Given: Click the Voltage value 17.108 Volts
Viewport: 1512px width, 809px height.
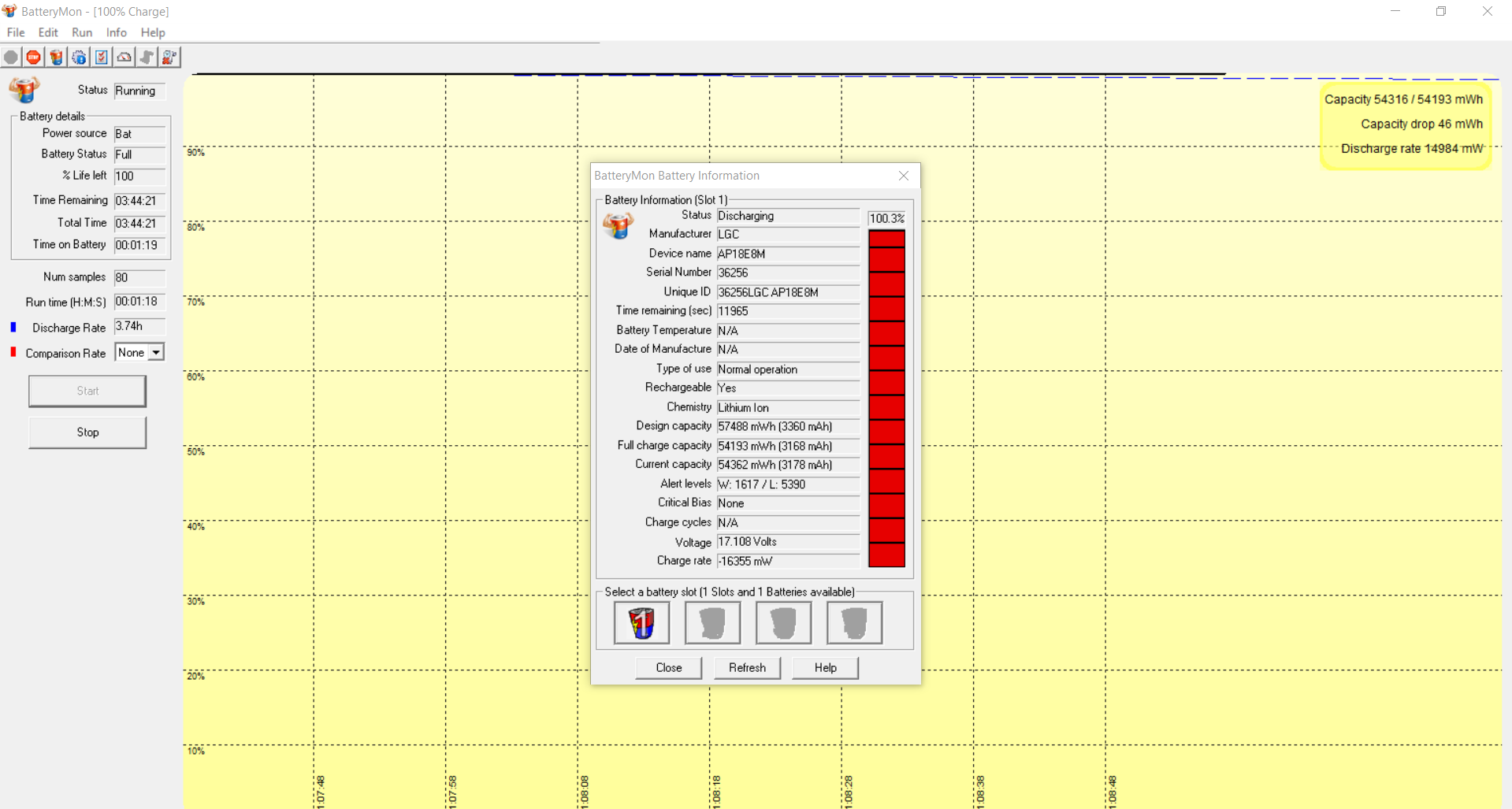Looking at the screenshot, I should coord(788,542).
